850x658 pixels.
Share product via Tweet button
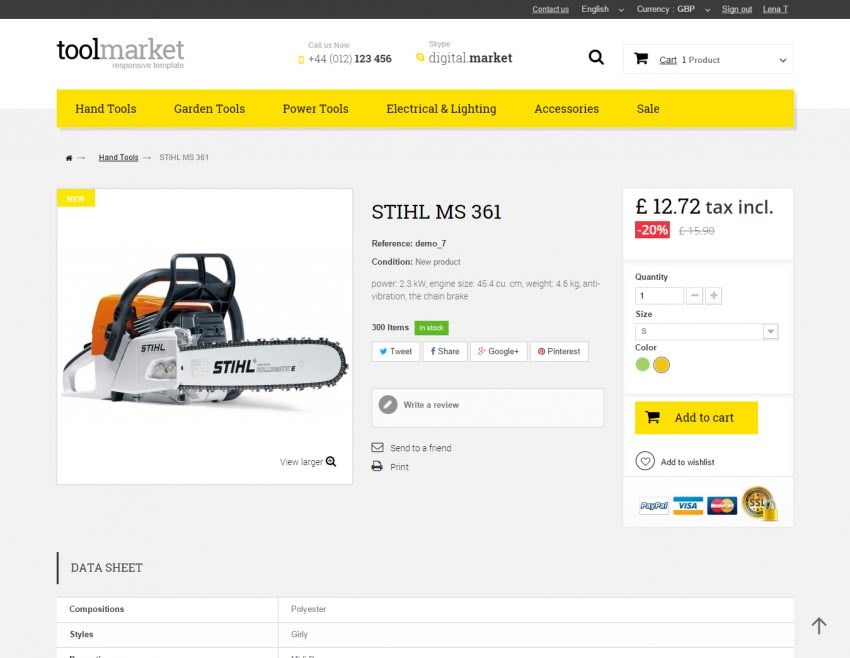(x=396, y=351)
